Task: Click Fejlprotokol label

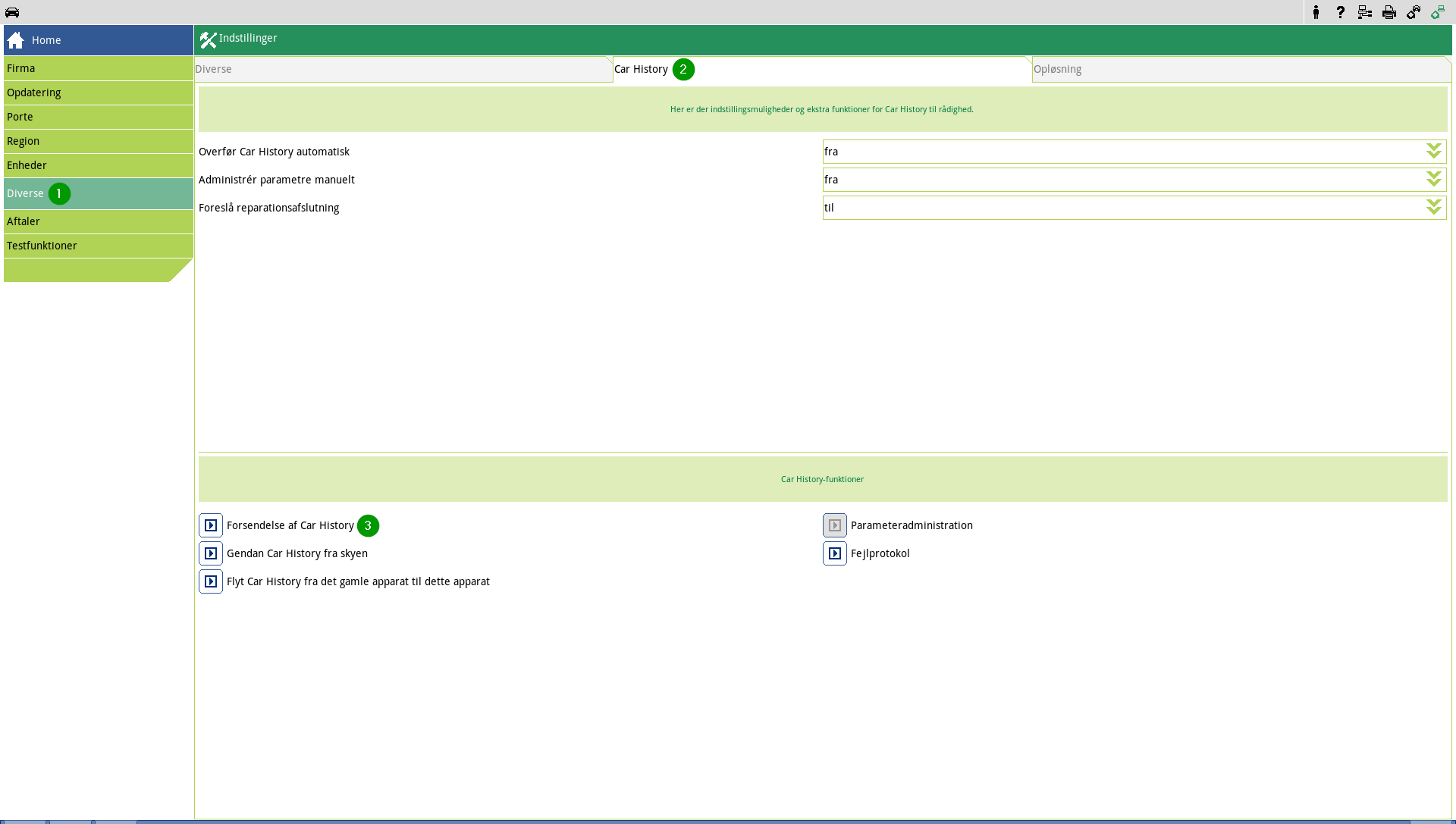Action: 880,553
